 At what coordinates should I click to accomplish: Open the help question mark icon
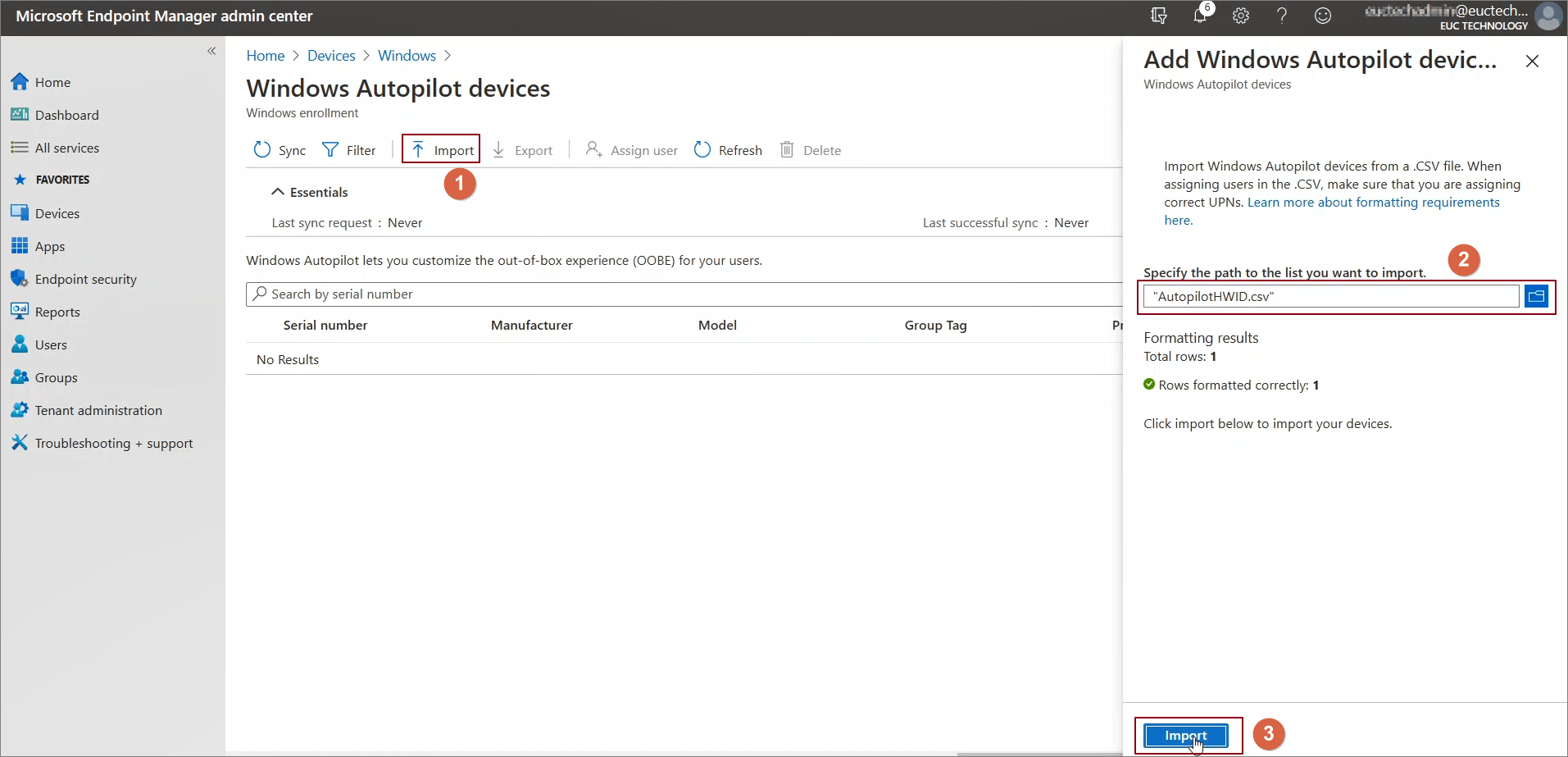(1282, 16)
